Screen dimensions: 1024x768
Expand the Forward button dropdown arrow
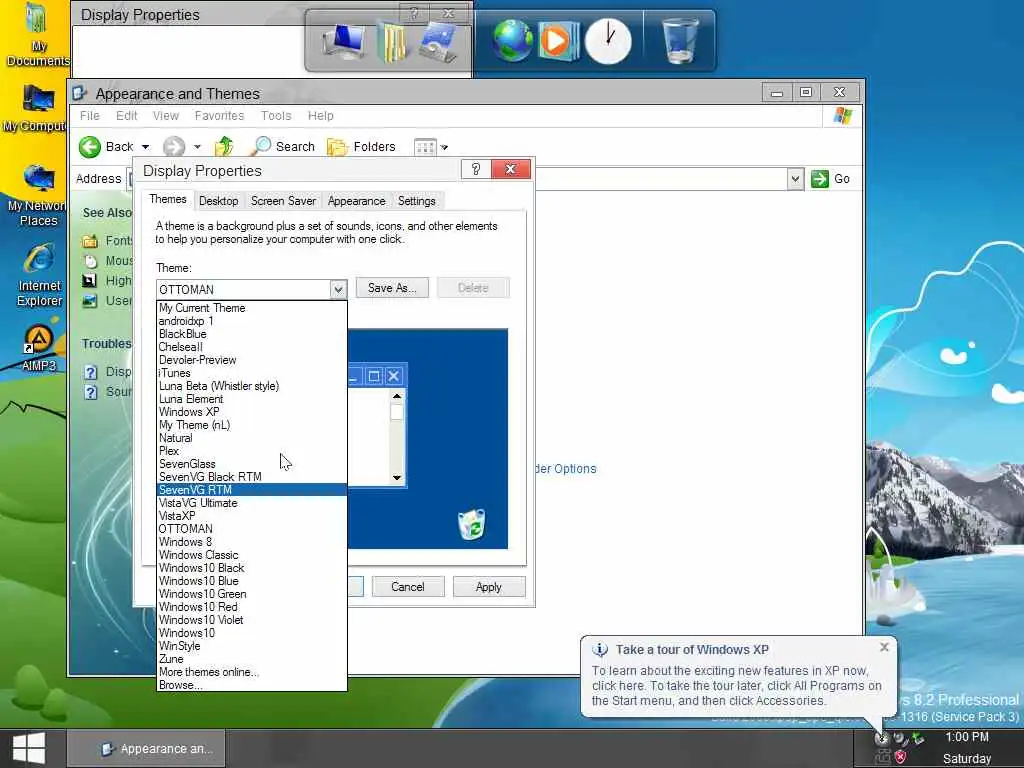197,147
